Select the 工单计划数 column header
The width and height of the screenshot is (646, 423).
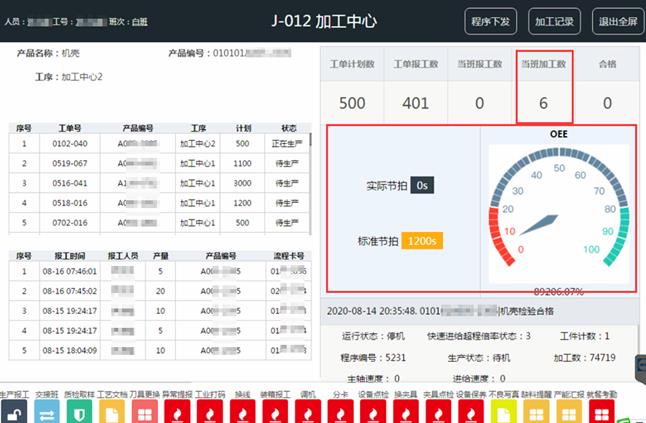point(352,64)
